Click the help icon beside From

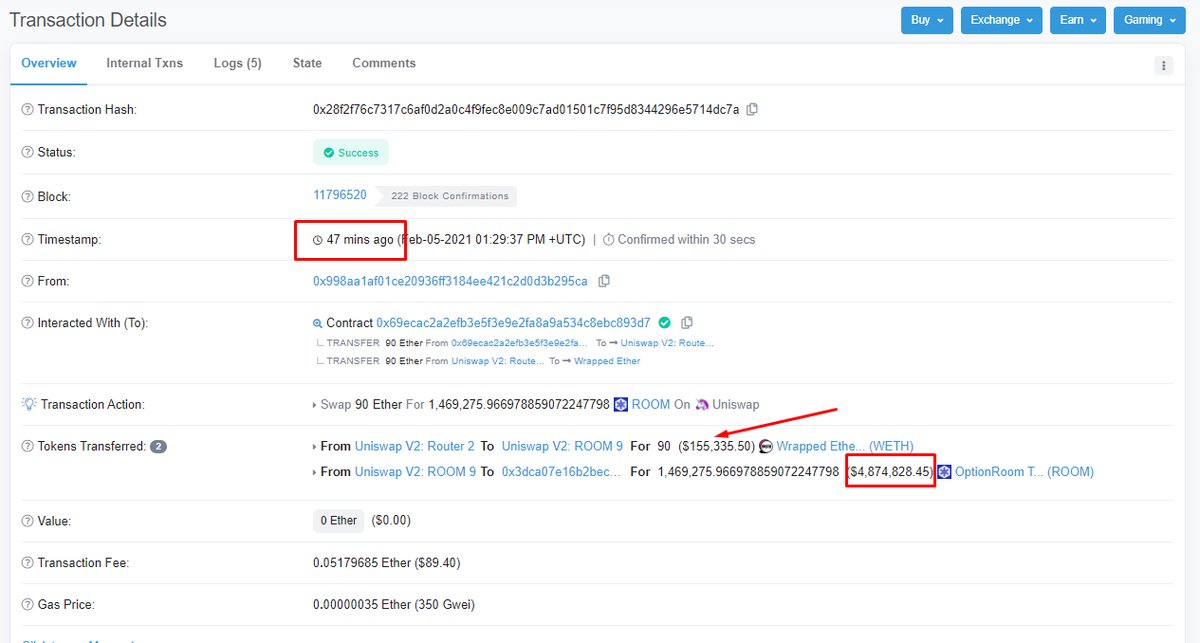pyautogui.click(x=27, y=281)
